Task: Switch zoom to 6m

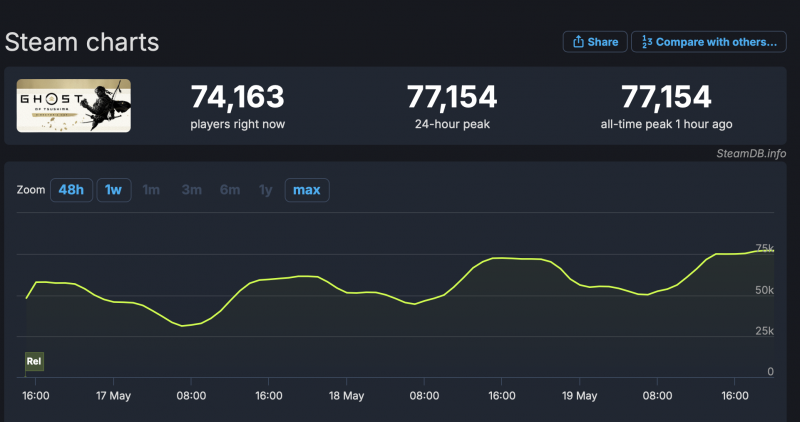Action: (229, 190)
